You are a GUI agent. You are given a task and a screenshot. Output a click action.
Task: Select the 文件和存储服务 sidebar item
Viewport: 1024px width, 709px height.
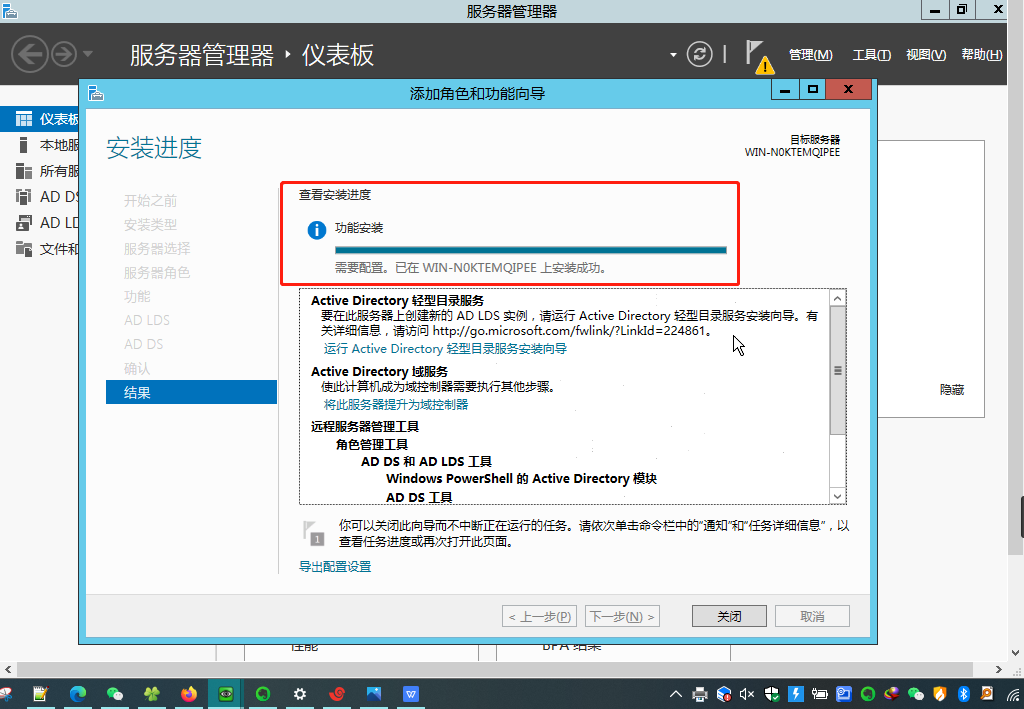[x=40, y=249]
